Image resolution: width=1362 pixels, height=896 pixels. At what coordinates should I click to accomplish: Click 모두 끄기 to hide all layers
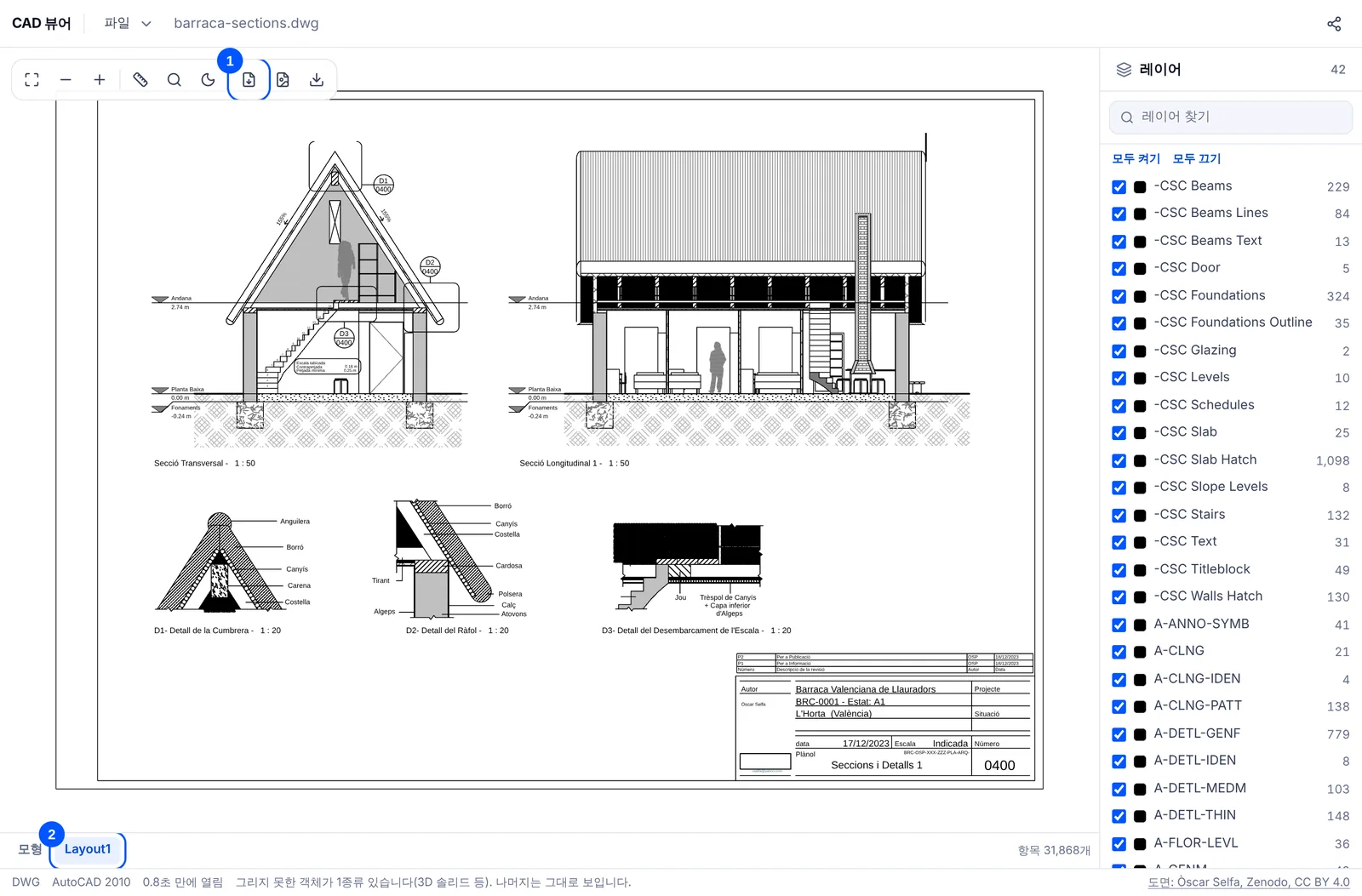pos(1196,159)
